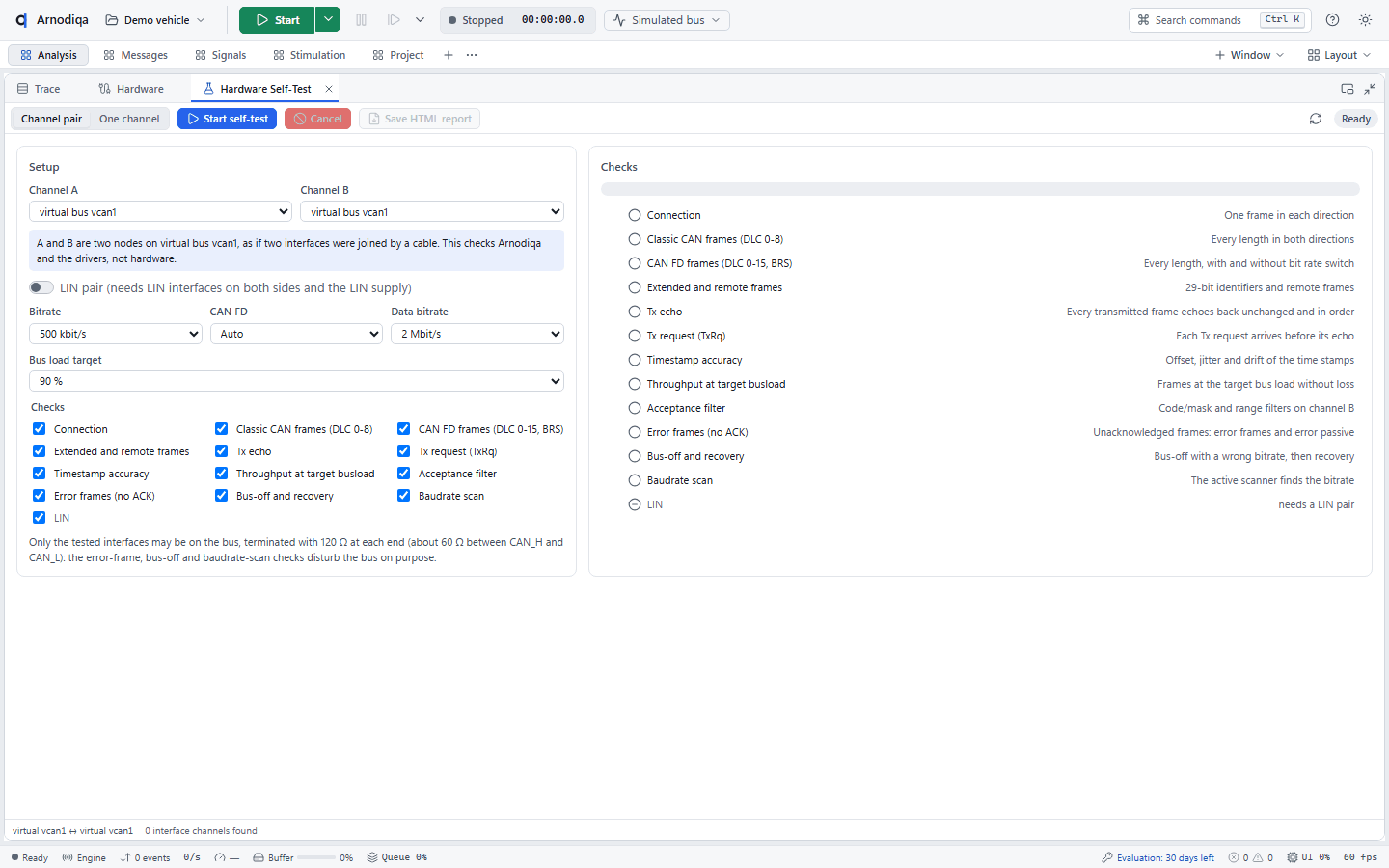Screen dimensions: 1389x868
Task: Open the Trace panel tab
Action: tap(39, 89)
